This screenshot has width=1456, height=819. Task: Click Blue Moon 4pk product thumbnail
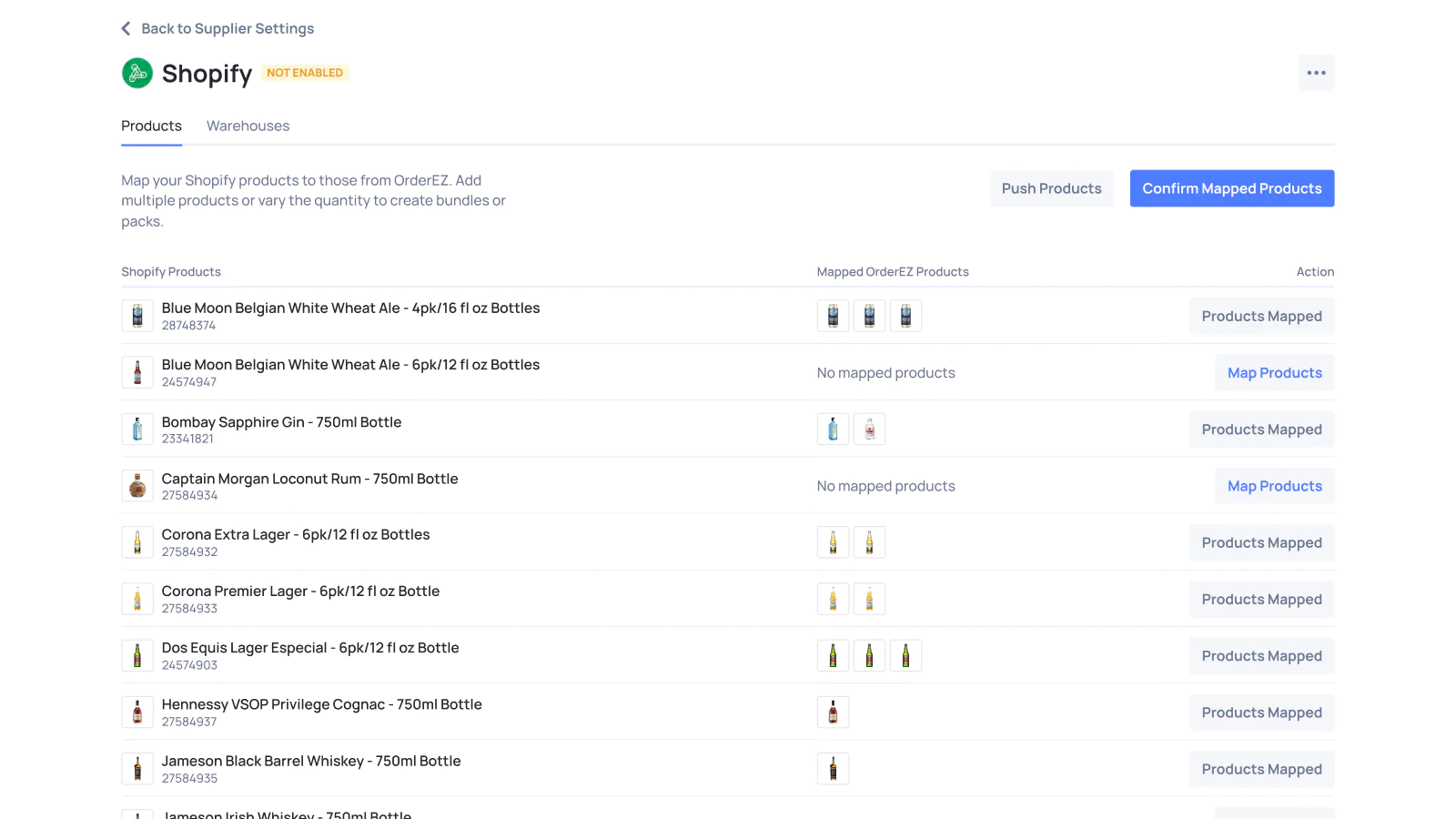137,316
